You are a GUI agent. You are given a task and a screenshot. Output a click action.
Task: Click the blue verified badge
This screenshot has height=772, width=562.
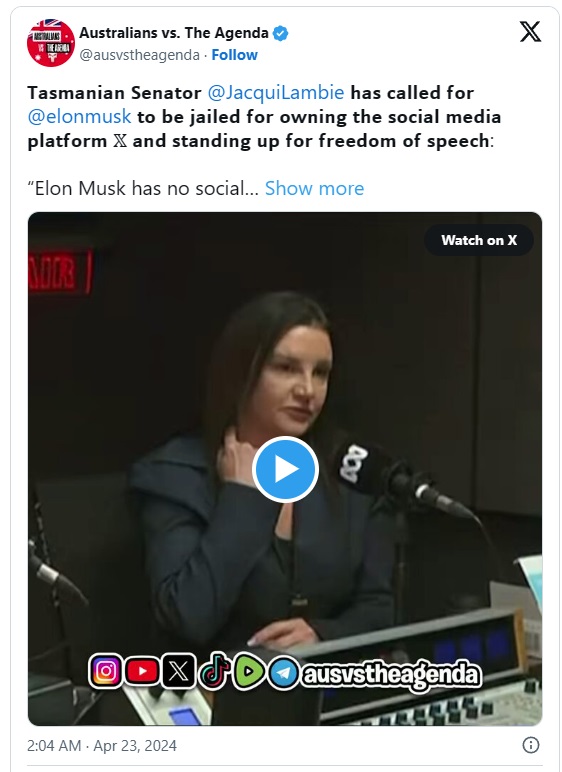coord(281,33)
